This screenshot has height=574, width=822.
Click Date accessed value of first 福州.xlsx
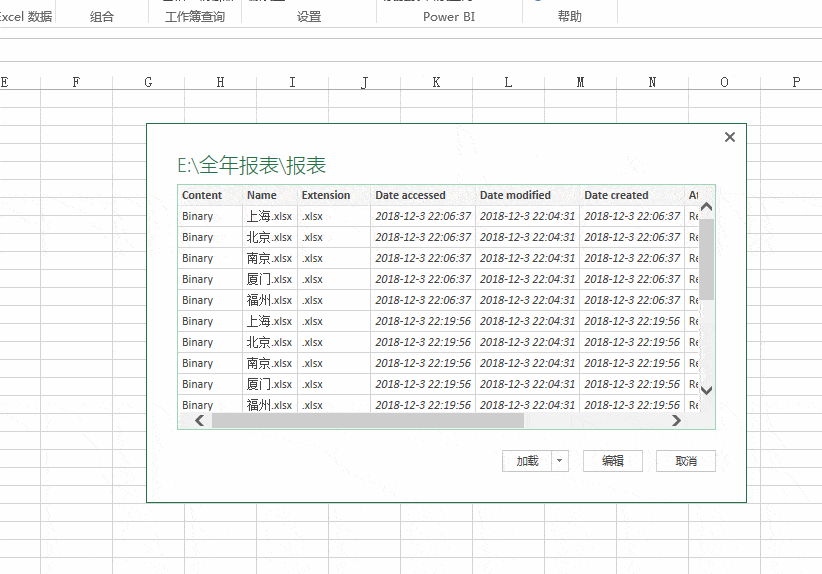click(423, 300)
